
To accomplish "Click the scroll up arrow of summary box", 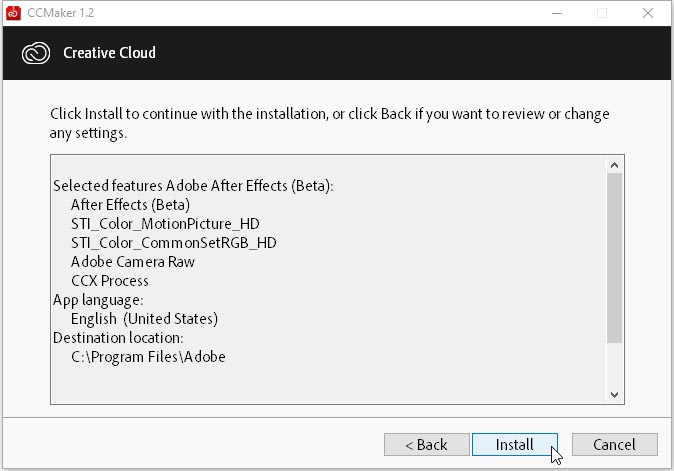I will click(x=614, y=165).
